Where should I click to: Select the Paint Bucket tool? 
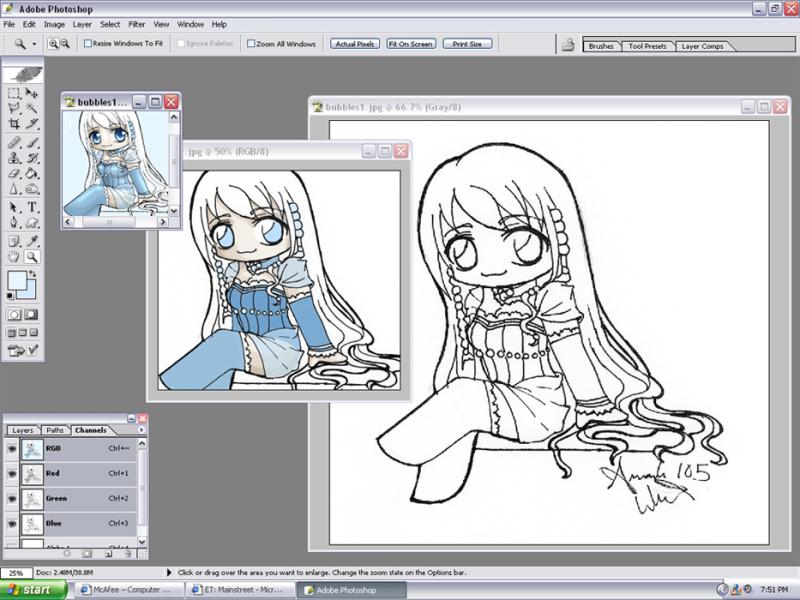click(32, 174)
